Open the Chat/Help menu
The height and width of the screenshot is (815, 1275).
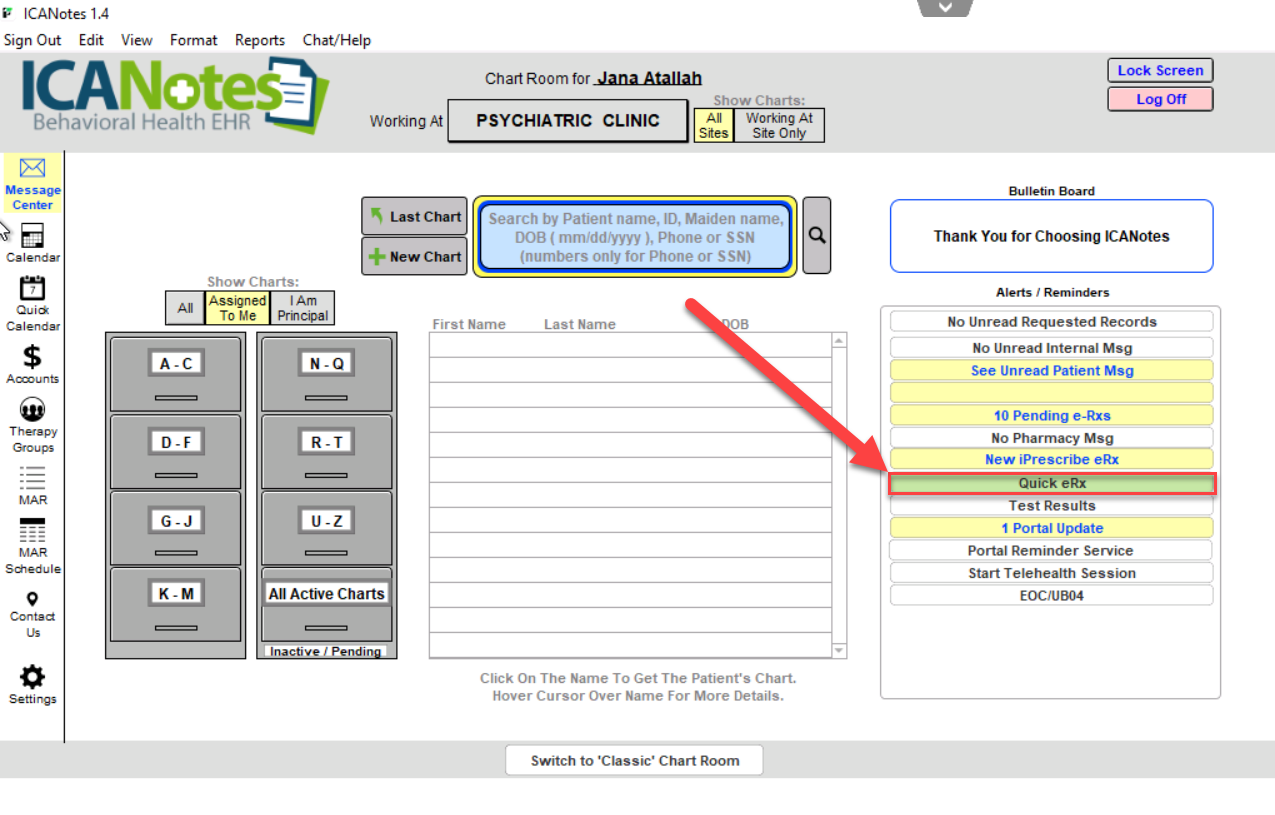click(x=335, y=40)
